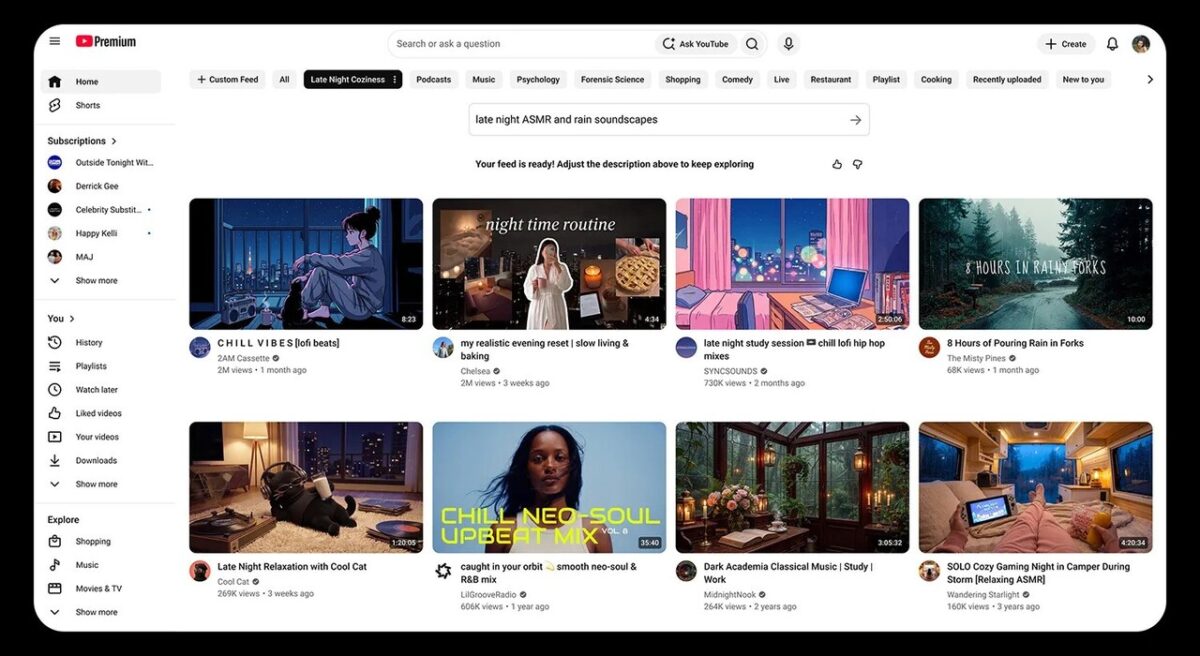
Task: Click the Create button
Action: 1066,44
